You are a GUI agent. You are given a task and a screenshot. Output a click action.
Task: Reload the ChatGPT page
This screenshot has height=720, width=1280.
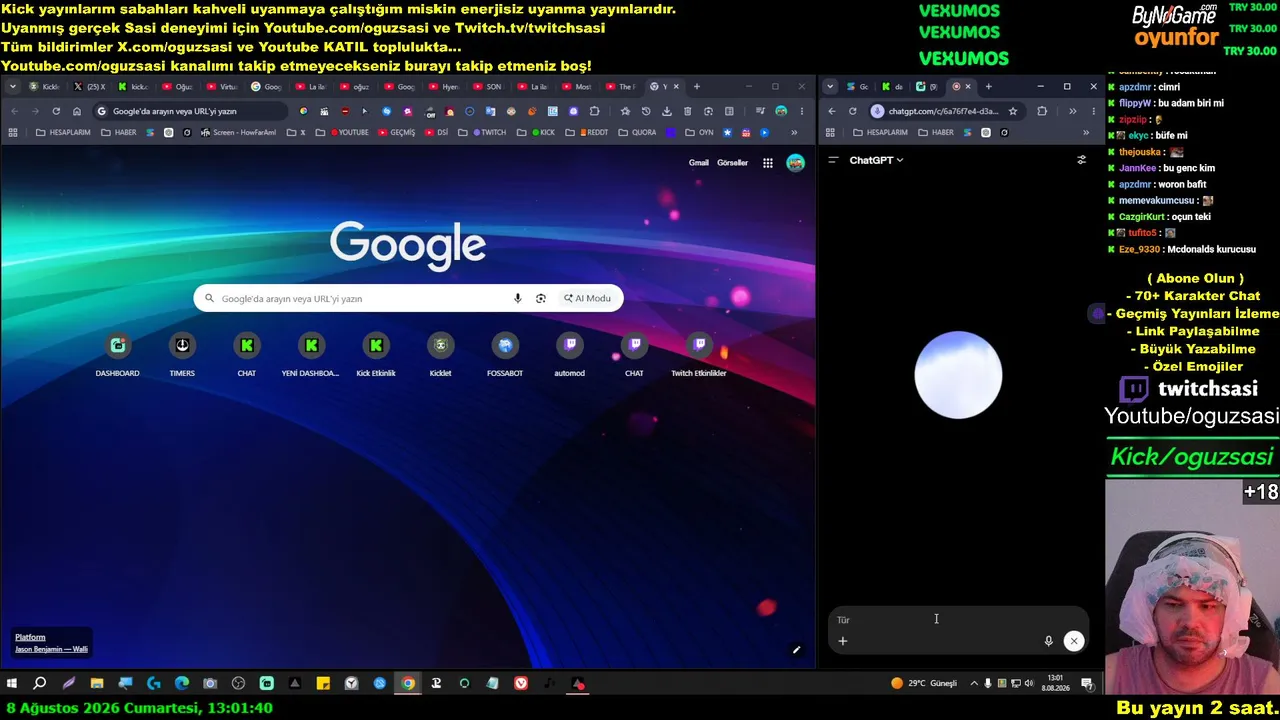pyautogui.click(x=852, y=111)
